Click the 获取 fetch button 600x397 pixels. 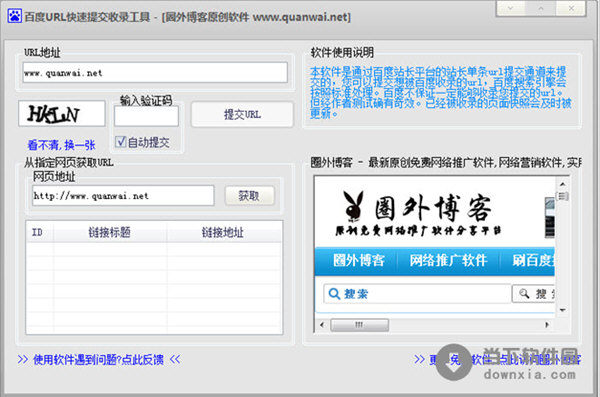coord(249,196)
